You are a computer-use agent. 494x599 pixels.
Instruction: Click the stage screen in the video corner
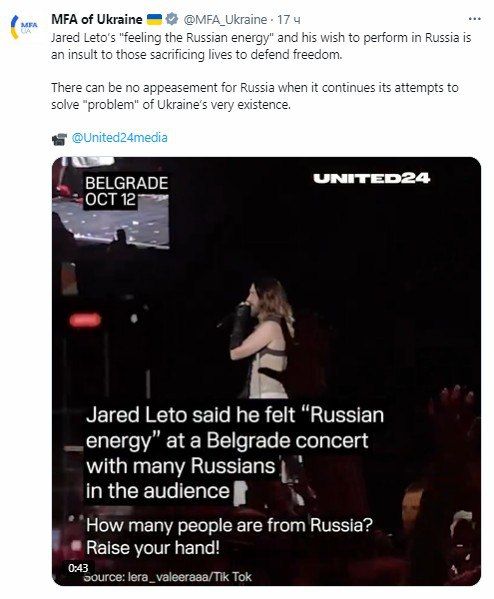pyautogui.click(x=111, y=221)
